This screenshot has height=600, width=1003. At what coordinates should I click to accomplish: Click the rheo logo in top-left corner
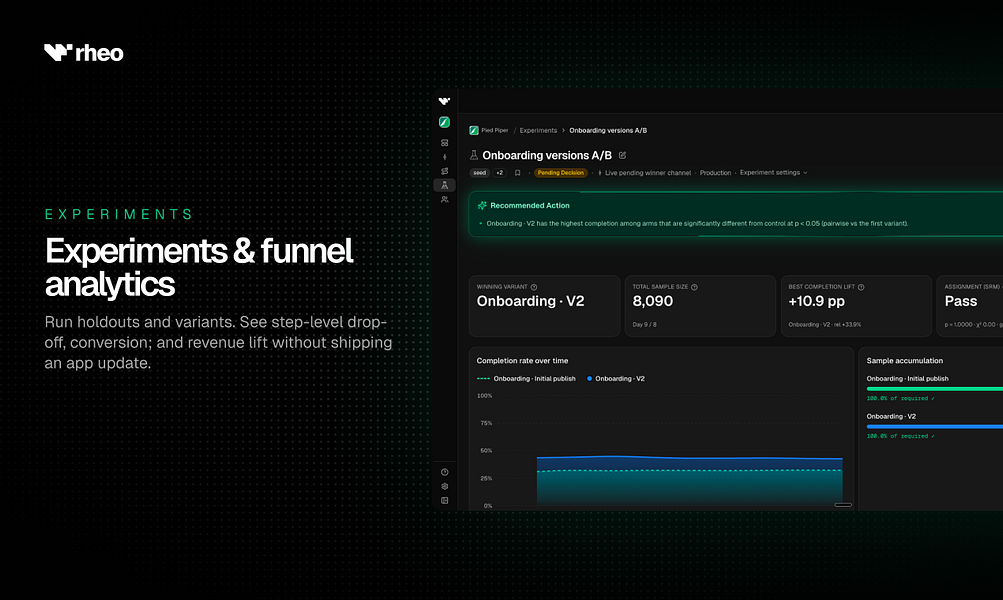point(83,52)
